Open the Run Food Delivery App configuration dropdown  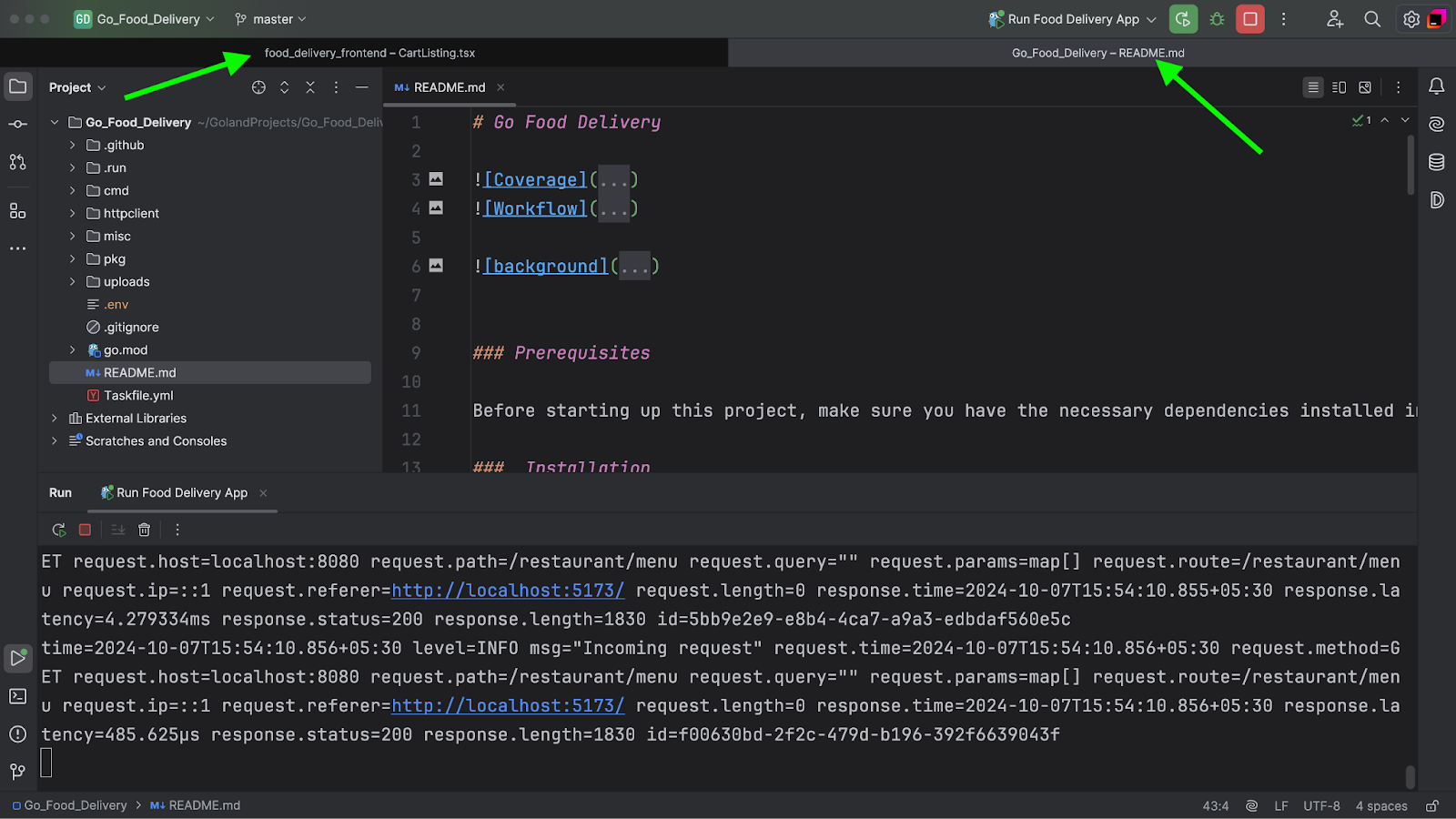point(1074,19)
